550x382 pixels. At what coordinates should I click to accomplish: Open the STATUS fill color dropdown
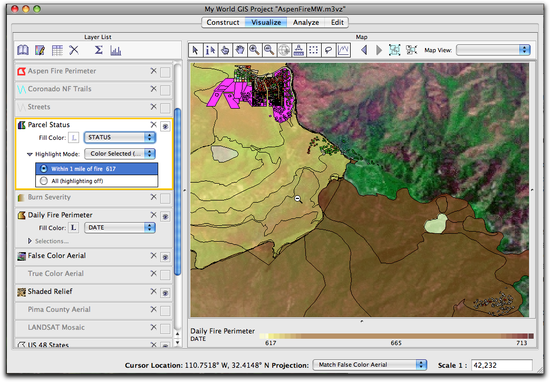coord(120,137)
